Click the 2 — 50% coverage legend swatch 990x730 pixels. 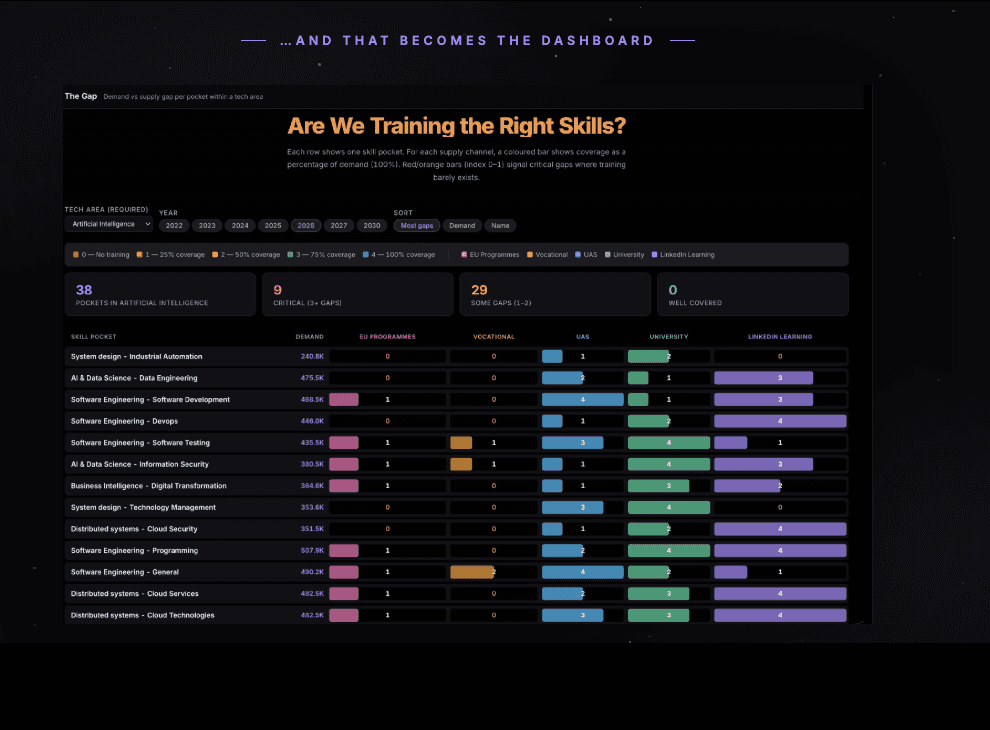pos(215,254)
